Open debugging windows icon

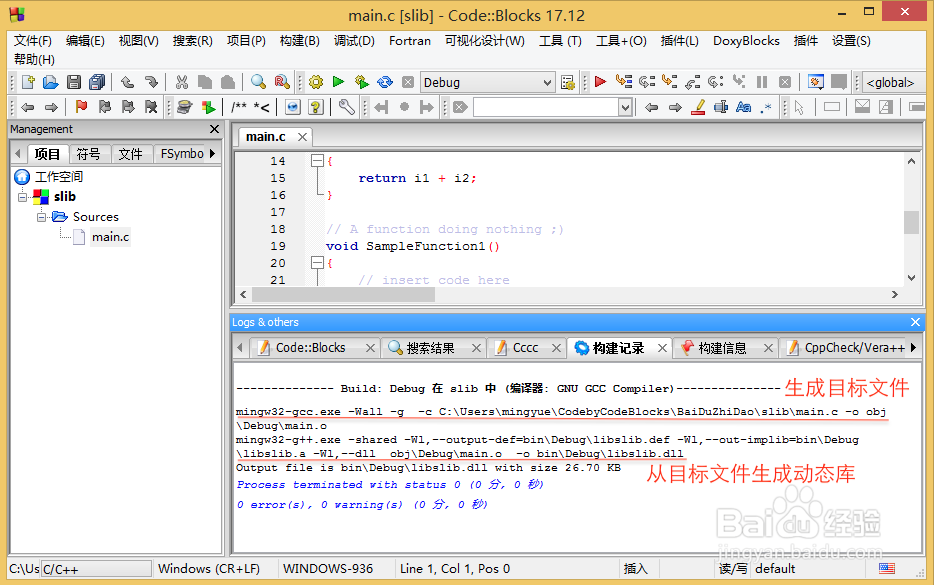(x=815, y=82)
